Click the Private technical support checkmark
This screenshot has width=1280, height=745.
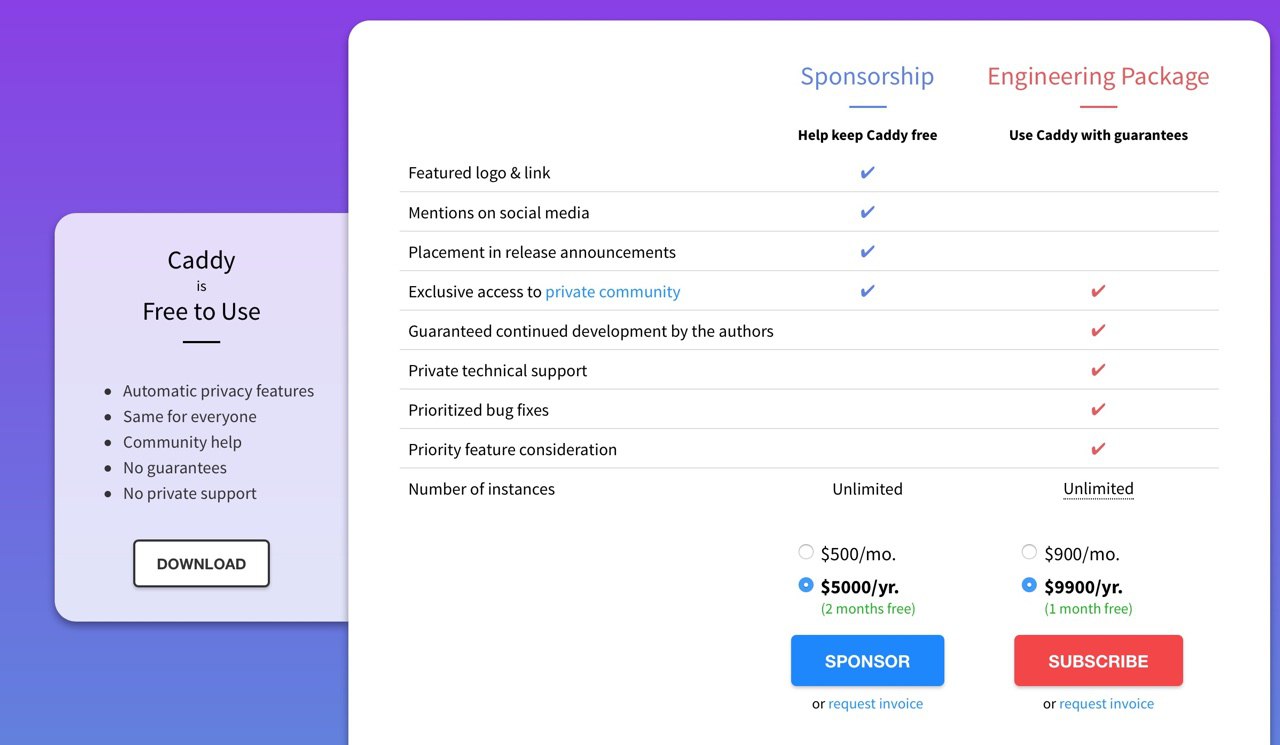click(x=1098, y=370)
